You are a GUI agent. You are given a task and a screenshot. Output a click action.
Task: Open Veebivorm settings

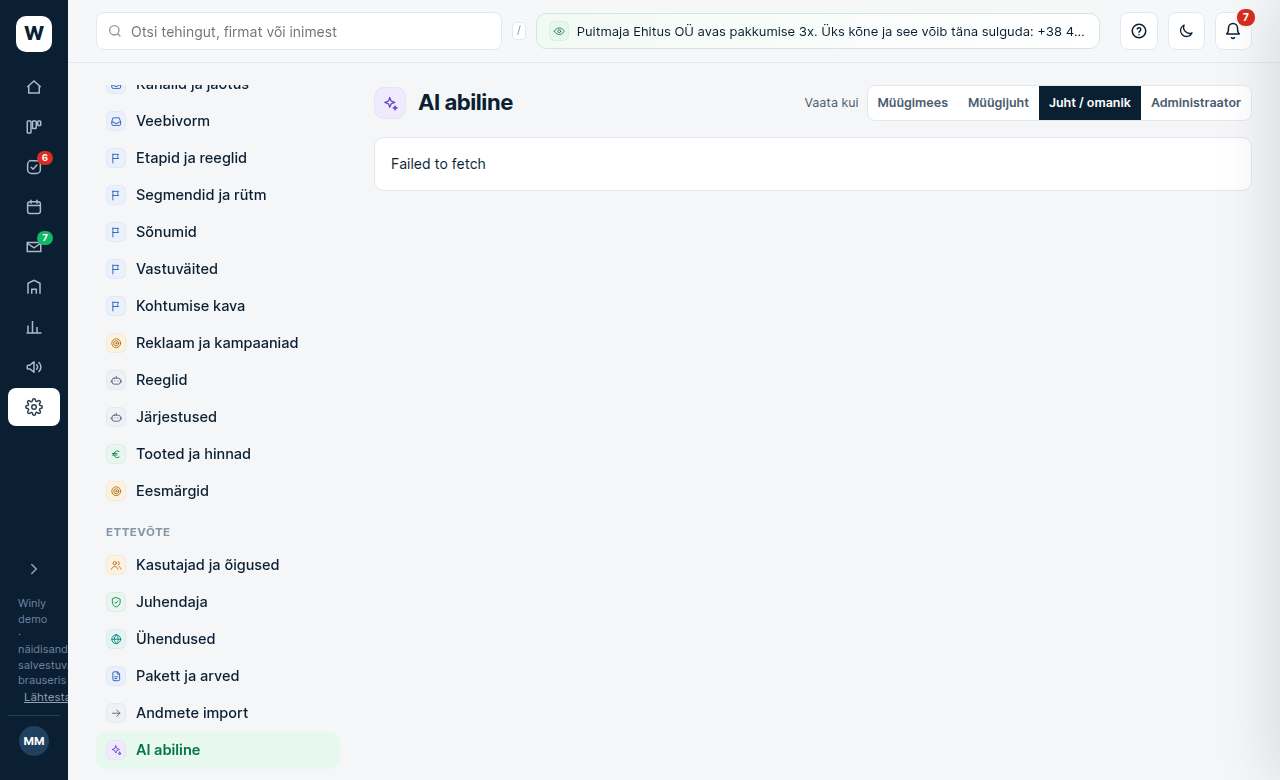click(x=218, y=121)
